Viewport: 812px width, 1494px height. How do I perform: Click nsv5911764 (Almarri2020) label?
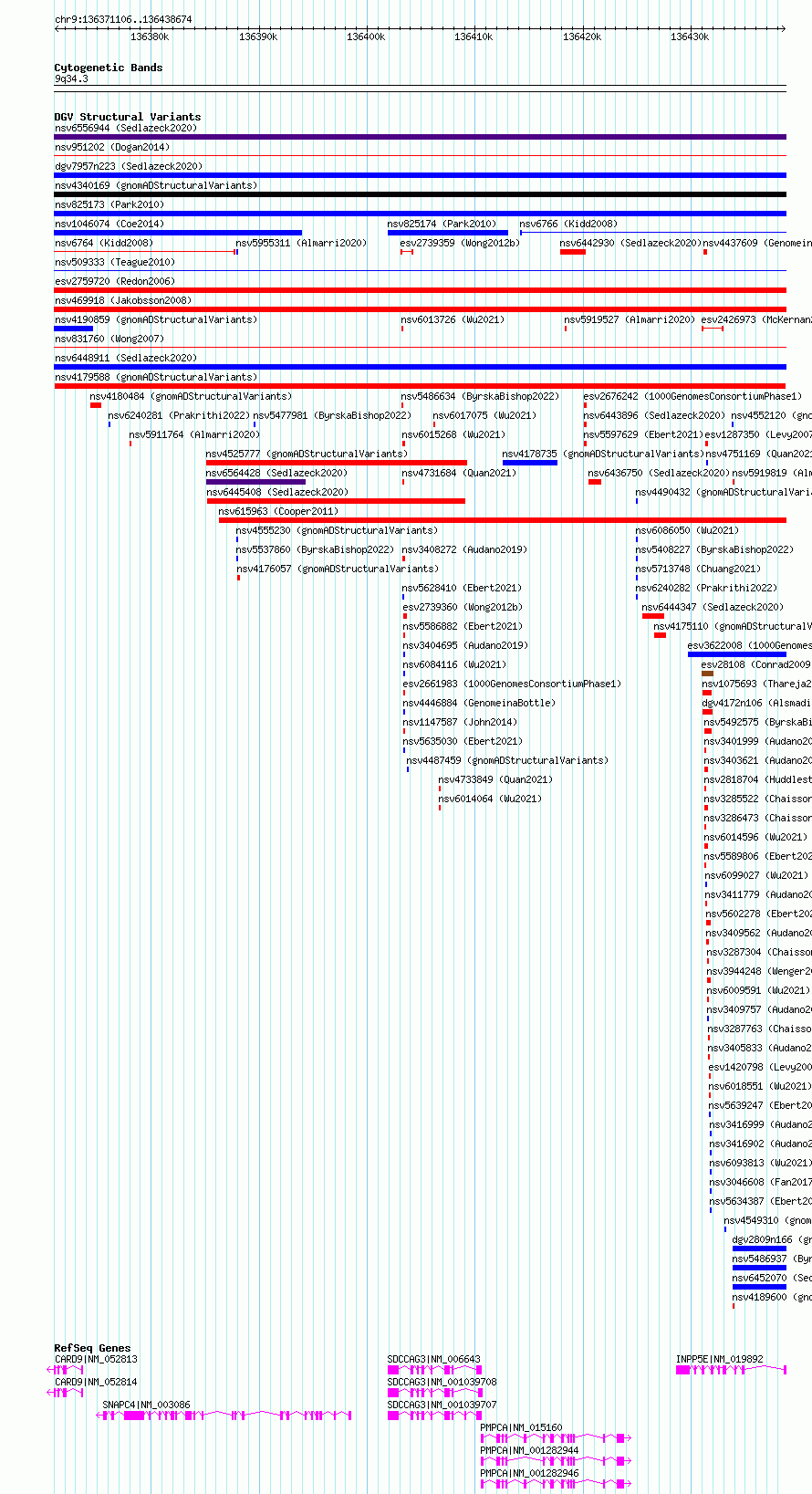point(194,434)
